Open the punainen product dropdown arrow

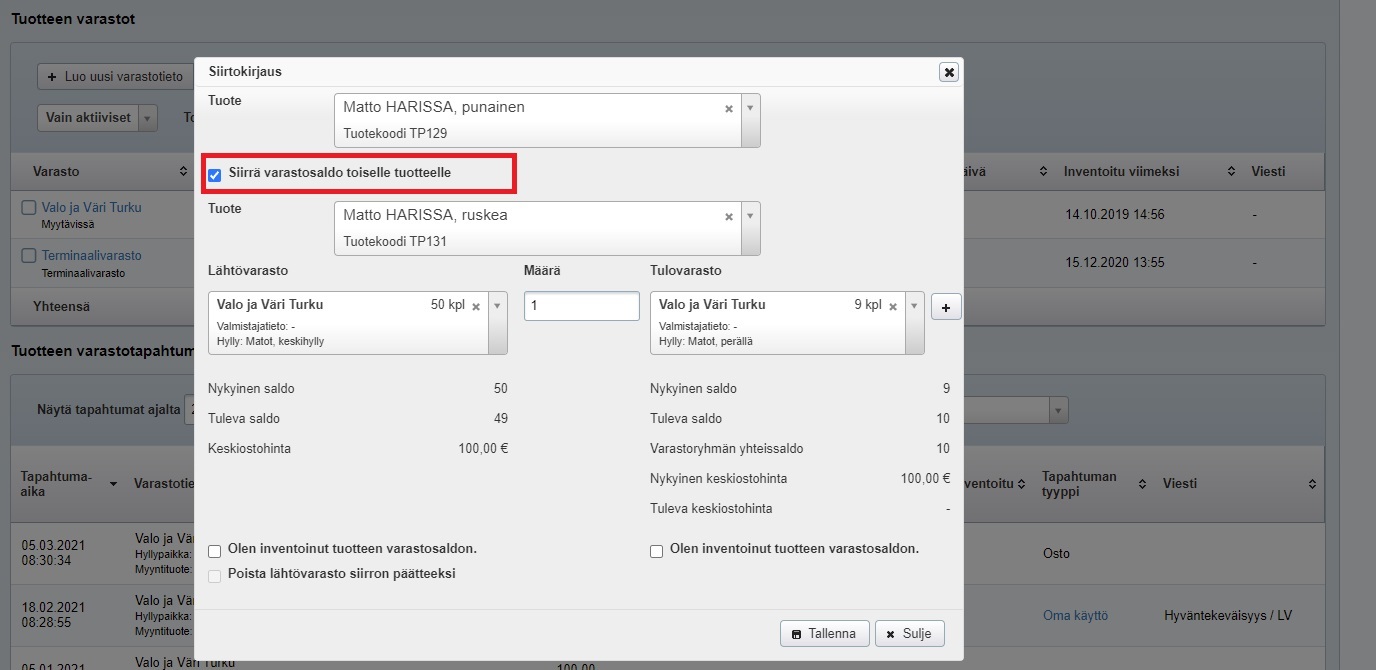click(750, 108)
